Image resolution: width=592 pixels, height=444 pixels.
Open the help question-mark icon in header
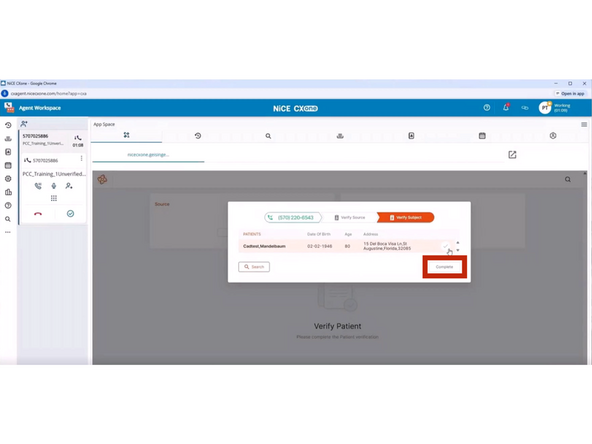pos(487,108)
